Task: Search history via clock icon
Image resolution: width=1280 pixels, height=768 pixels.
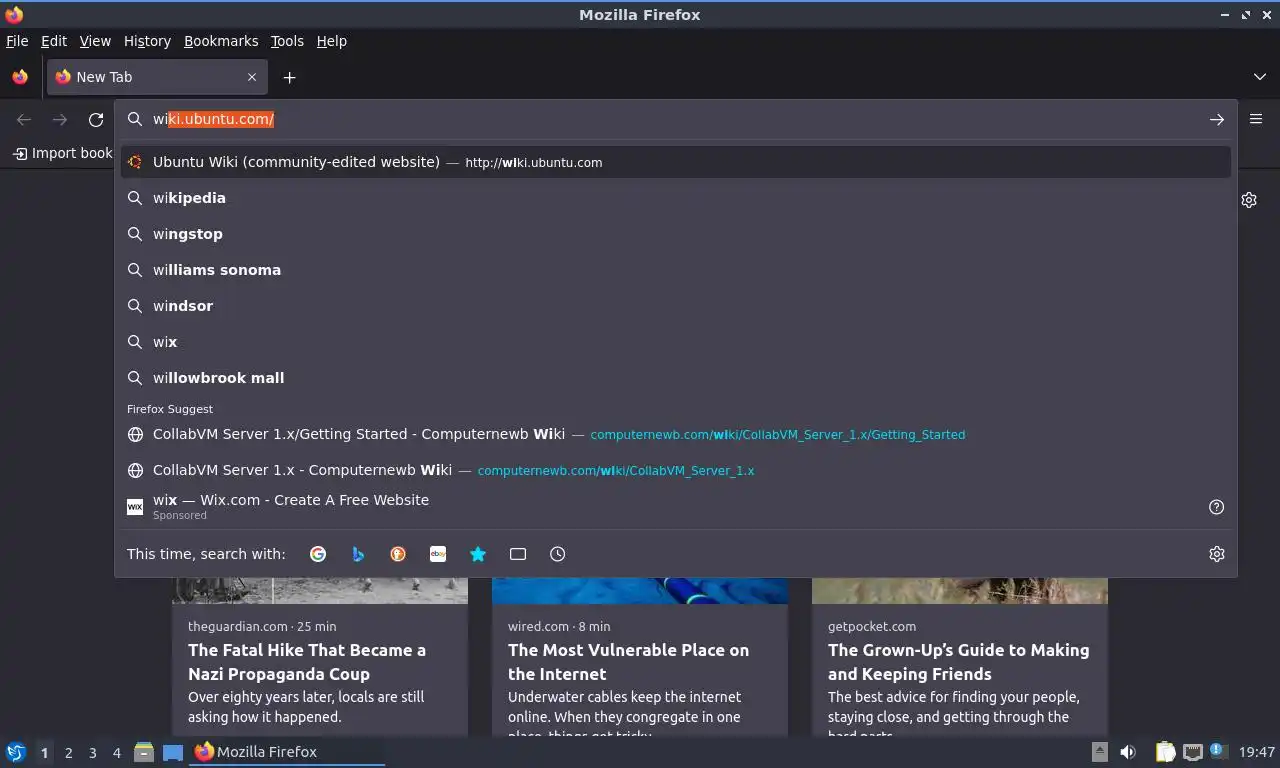Action: [x=558, y=554]
